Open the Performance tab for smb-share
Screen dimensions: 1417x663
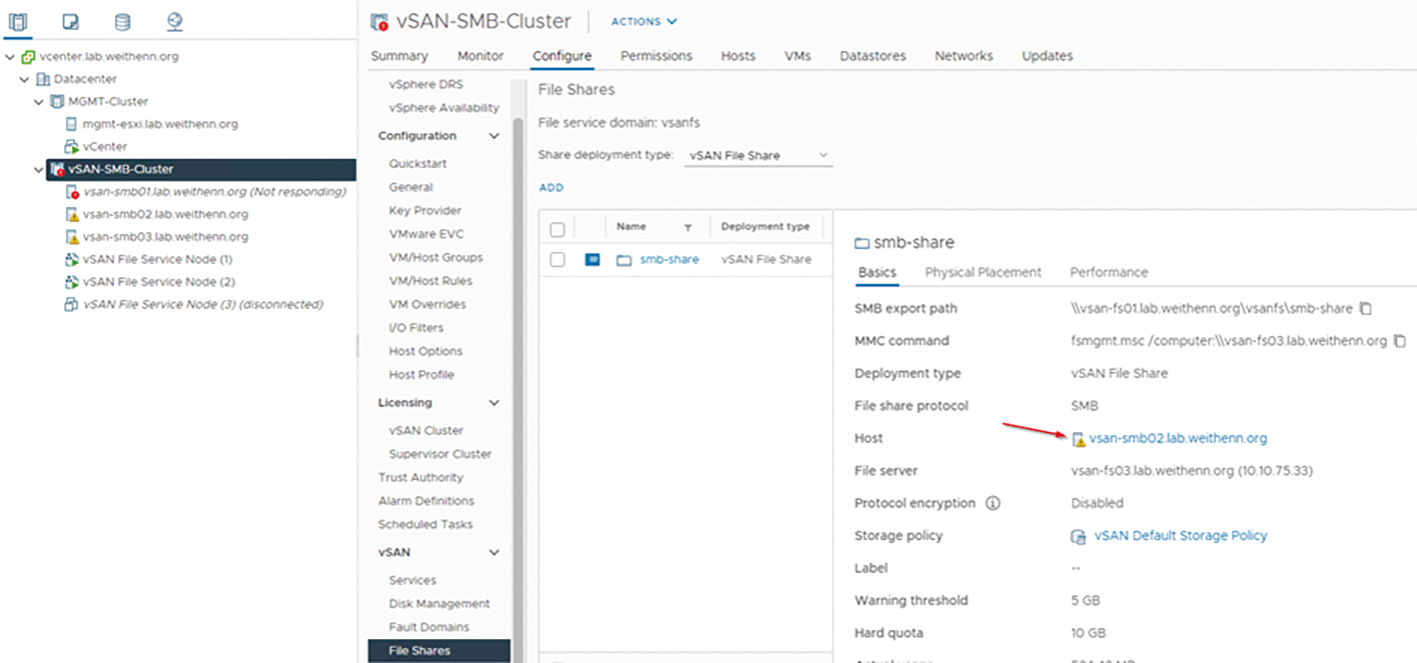[x=1109, y=272]
